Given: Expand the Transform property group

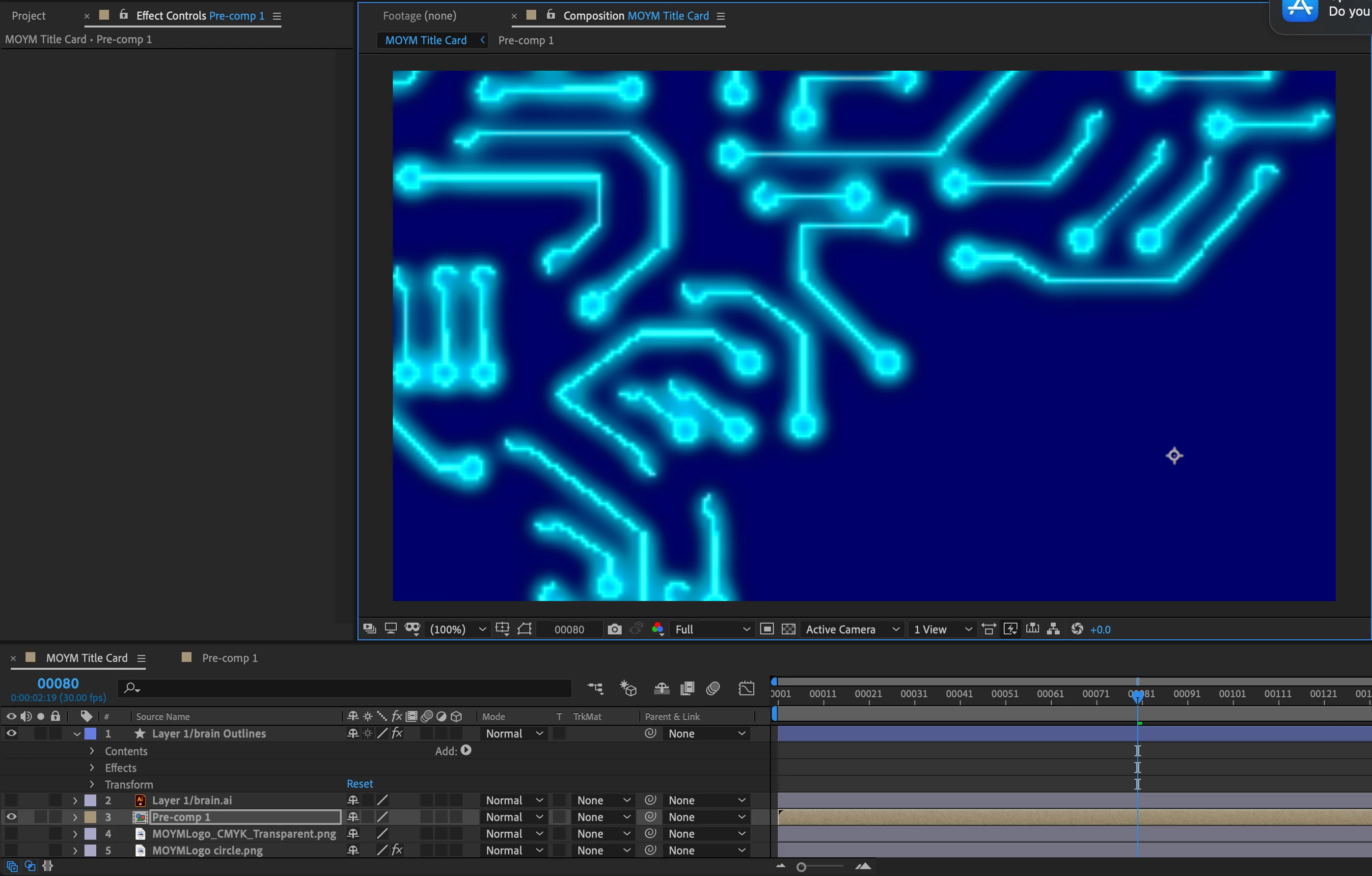Looking at the screenshot, I should coord(92,784).
